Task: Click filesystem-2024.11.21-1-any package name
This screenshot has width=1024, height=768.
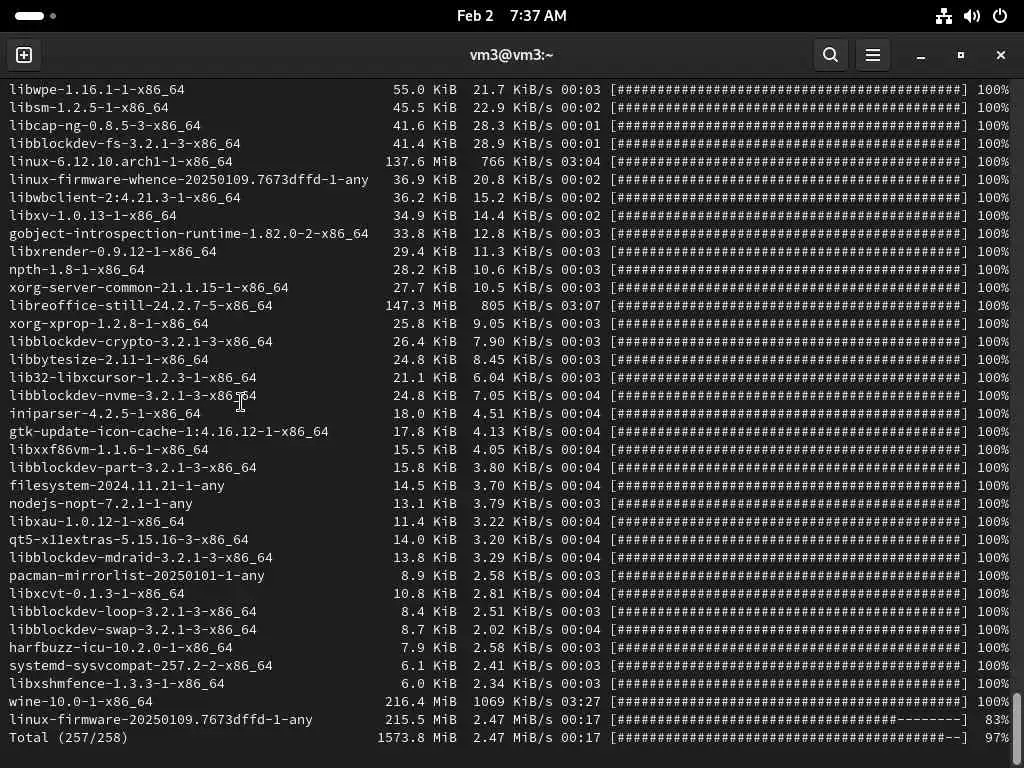Action: click(117, 485)
